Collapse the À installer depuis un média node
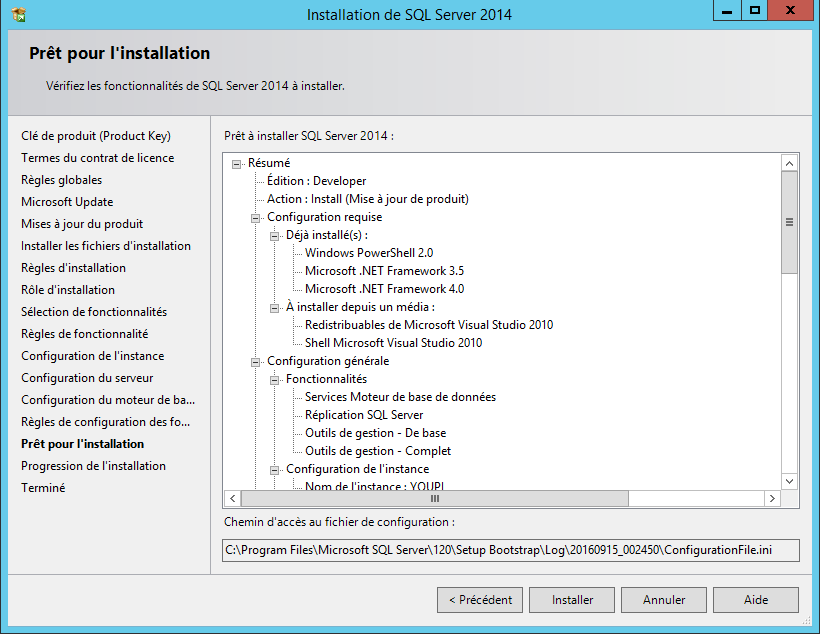The height and width of the screenshot is (634, 820). click(x=274, y=308)
